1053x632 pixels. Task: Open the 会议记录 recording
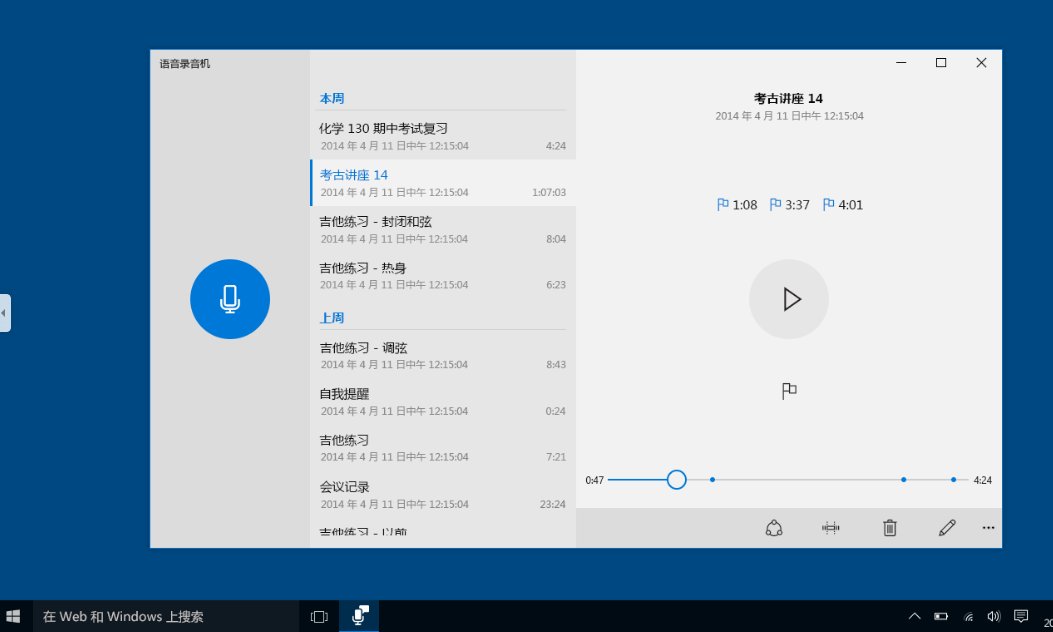coord(443,494)
